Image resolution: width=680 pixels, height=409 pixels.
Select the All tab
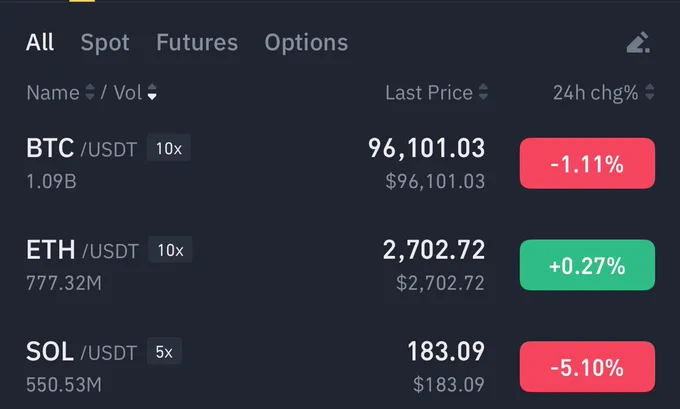[x=39, y=43]
